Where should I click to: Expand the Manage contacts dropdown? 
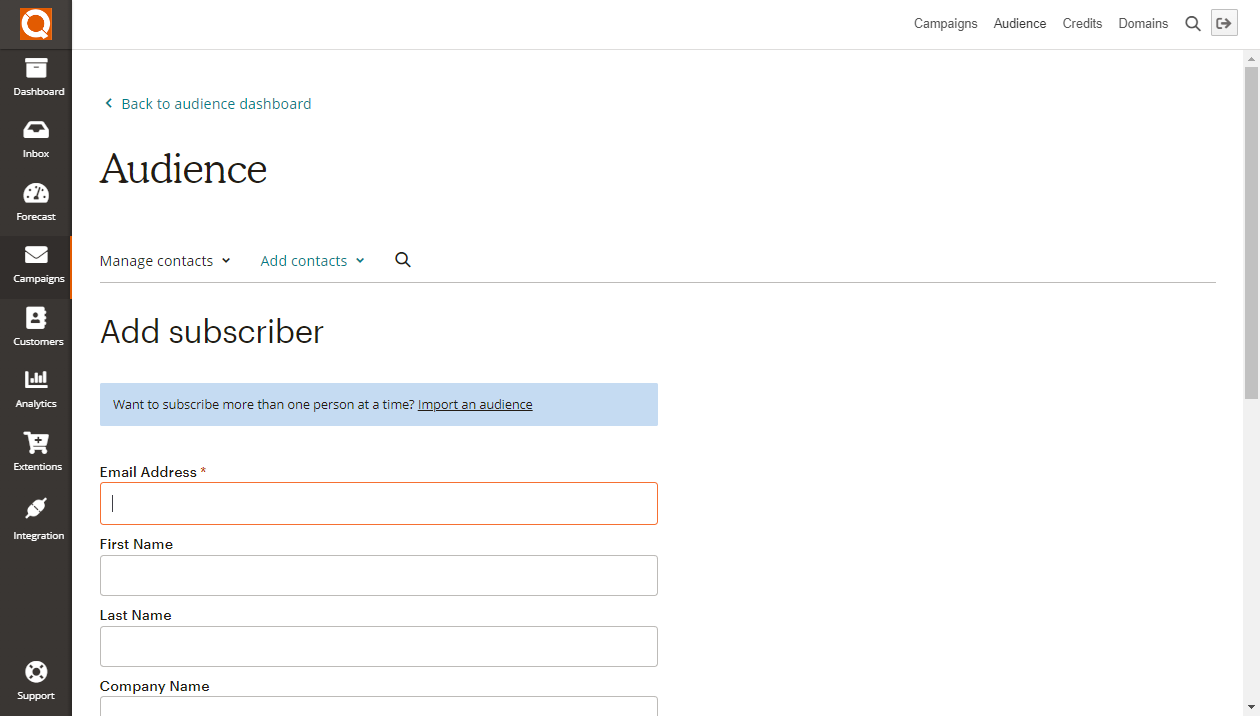pyautogui.click(x=165, y=261)
